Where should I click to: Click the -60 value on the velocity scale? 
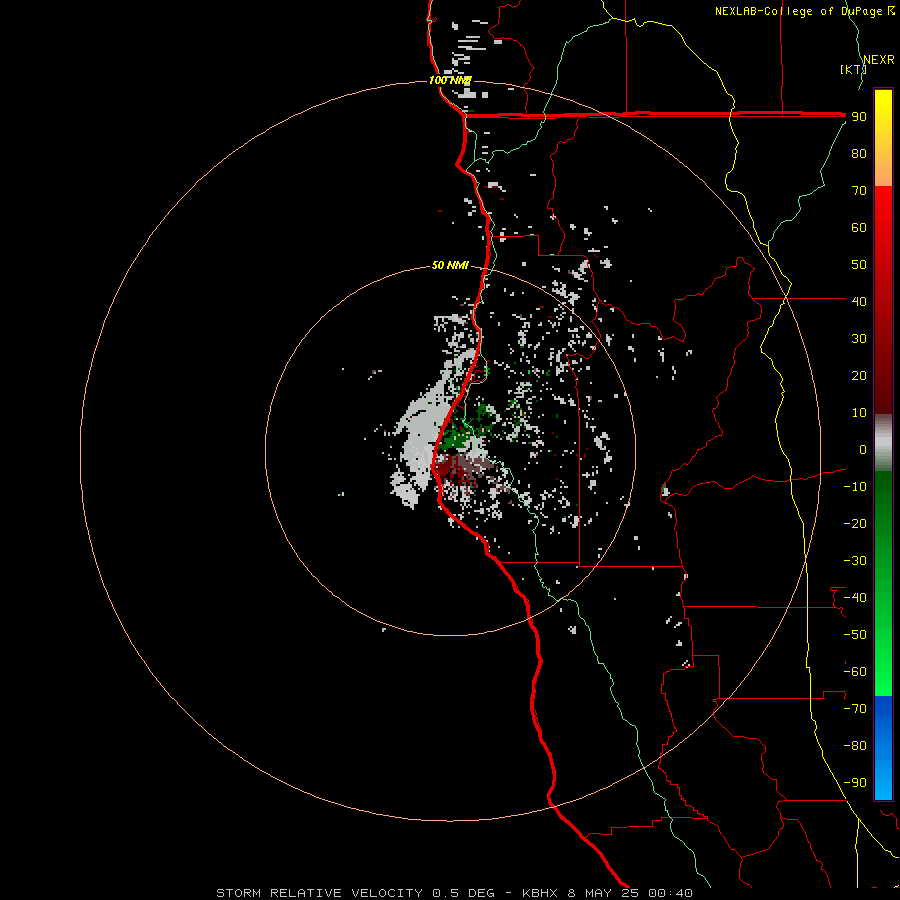855,672
